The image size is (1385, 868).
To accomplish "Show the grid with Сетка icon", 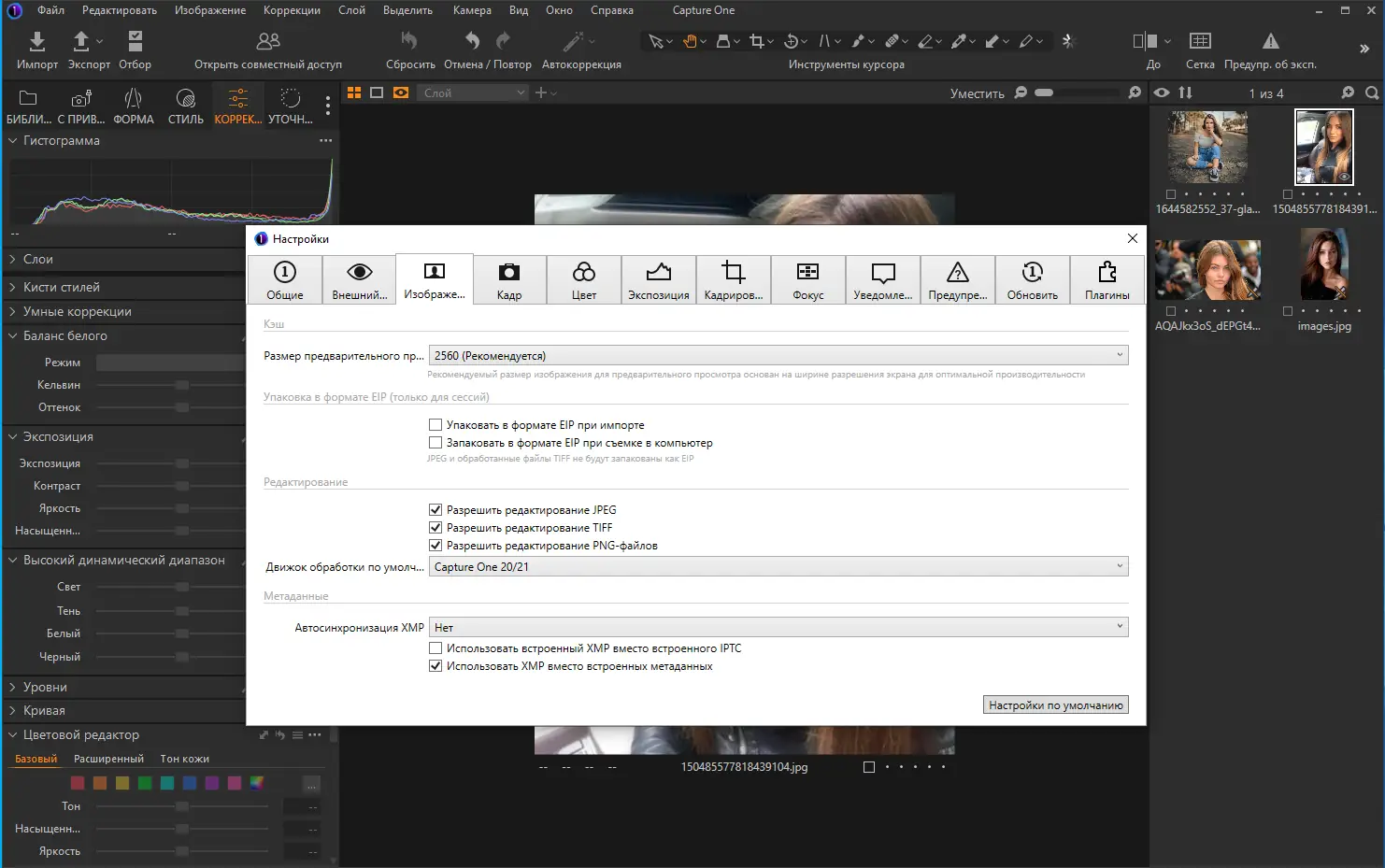I will point(1200,41).
